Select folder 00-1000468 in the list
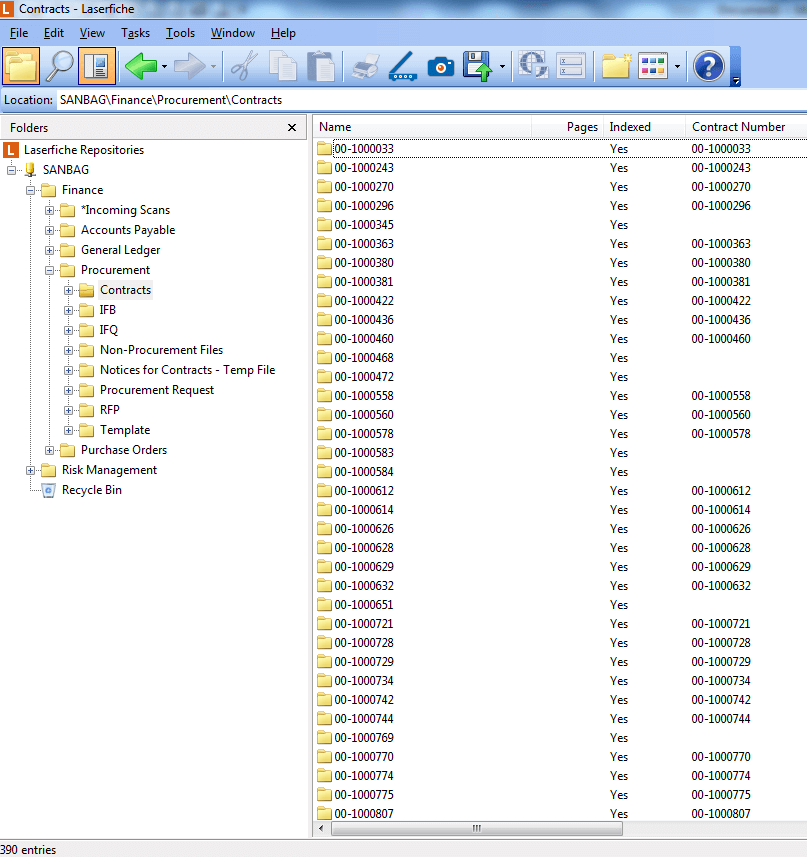This screenshot has height=858, width=807. tap(364, 358)
